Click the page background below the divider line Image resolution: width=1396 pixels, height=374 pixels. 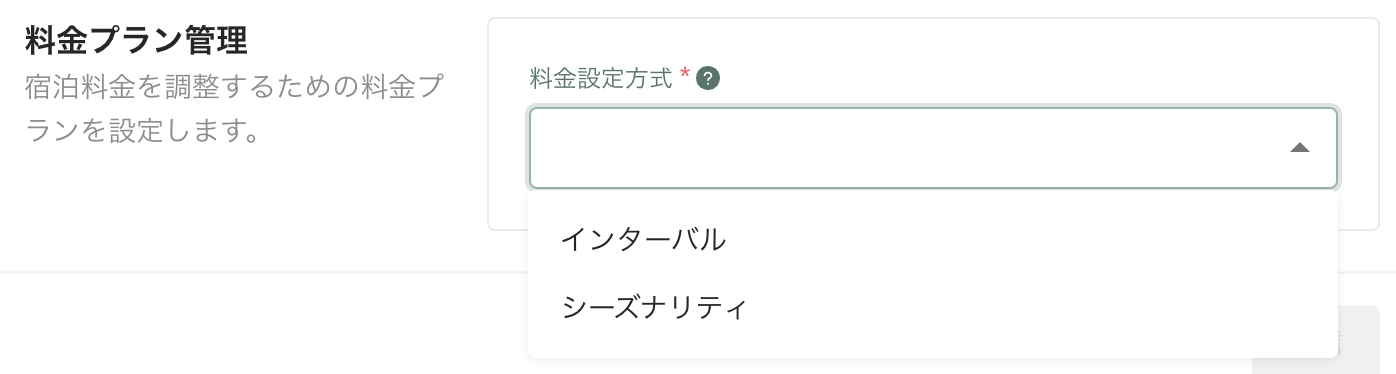(260, 325)
